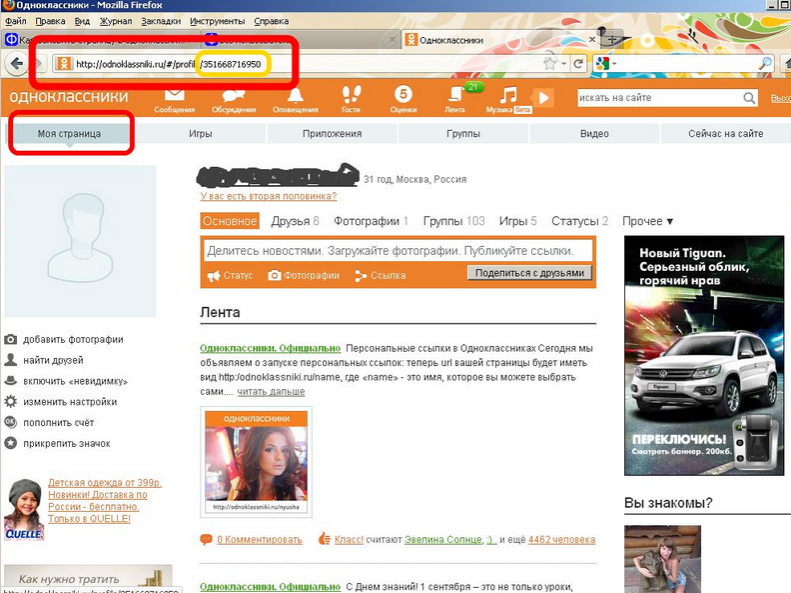This screenshot has height=593, width=791.
Task: Select the Группы navigation tab
Action: pyautogui.click(x=463, y=134)
